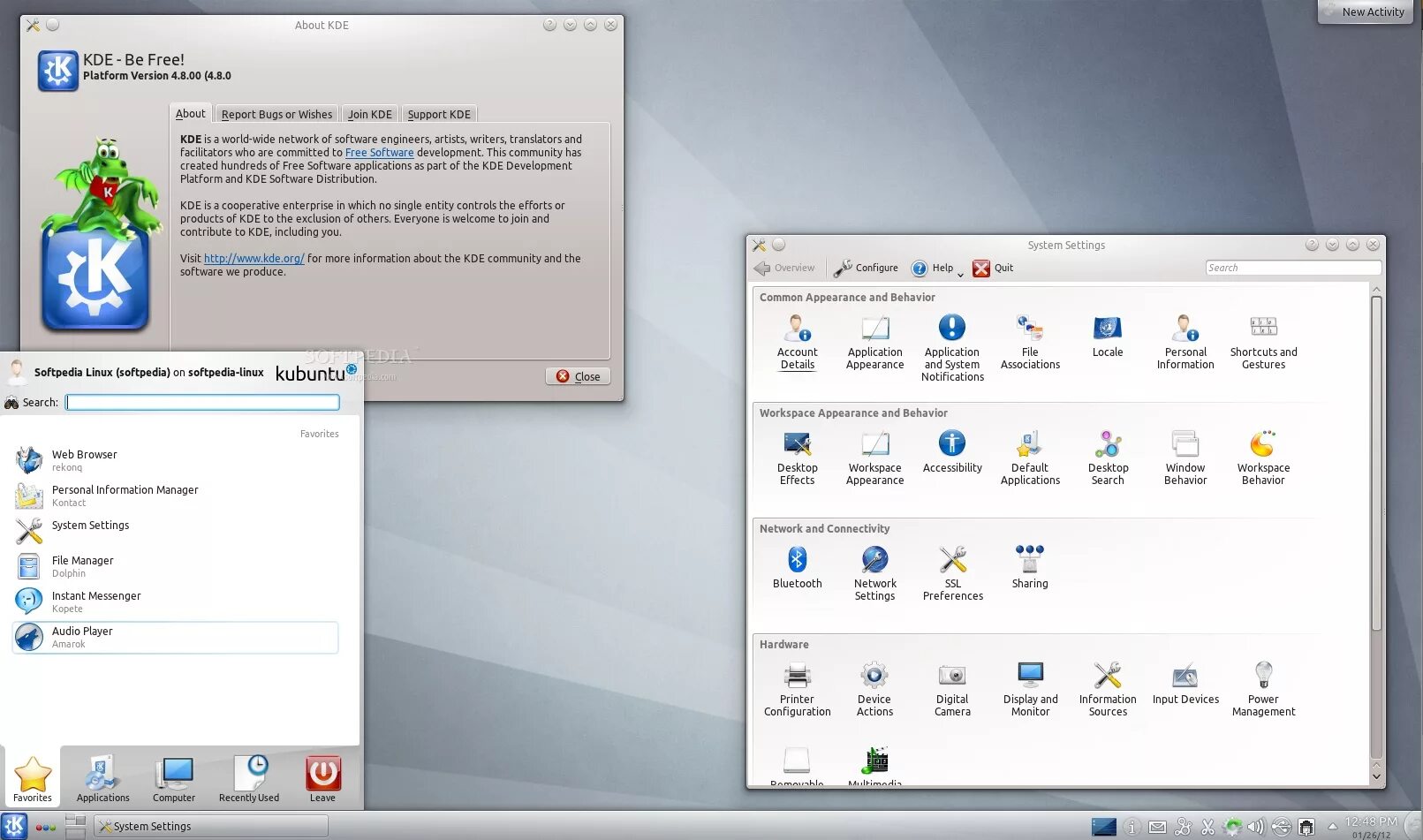Expand the hidden tray icons arrow
The height and width of the screenshot is (840, 1423).
tap(1332, 826)
